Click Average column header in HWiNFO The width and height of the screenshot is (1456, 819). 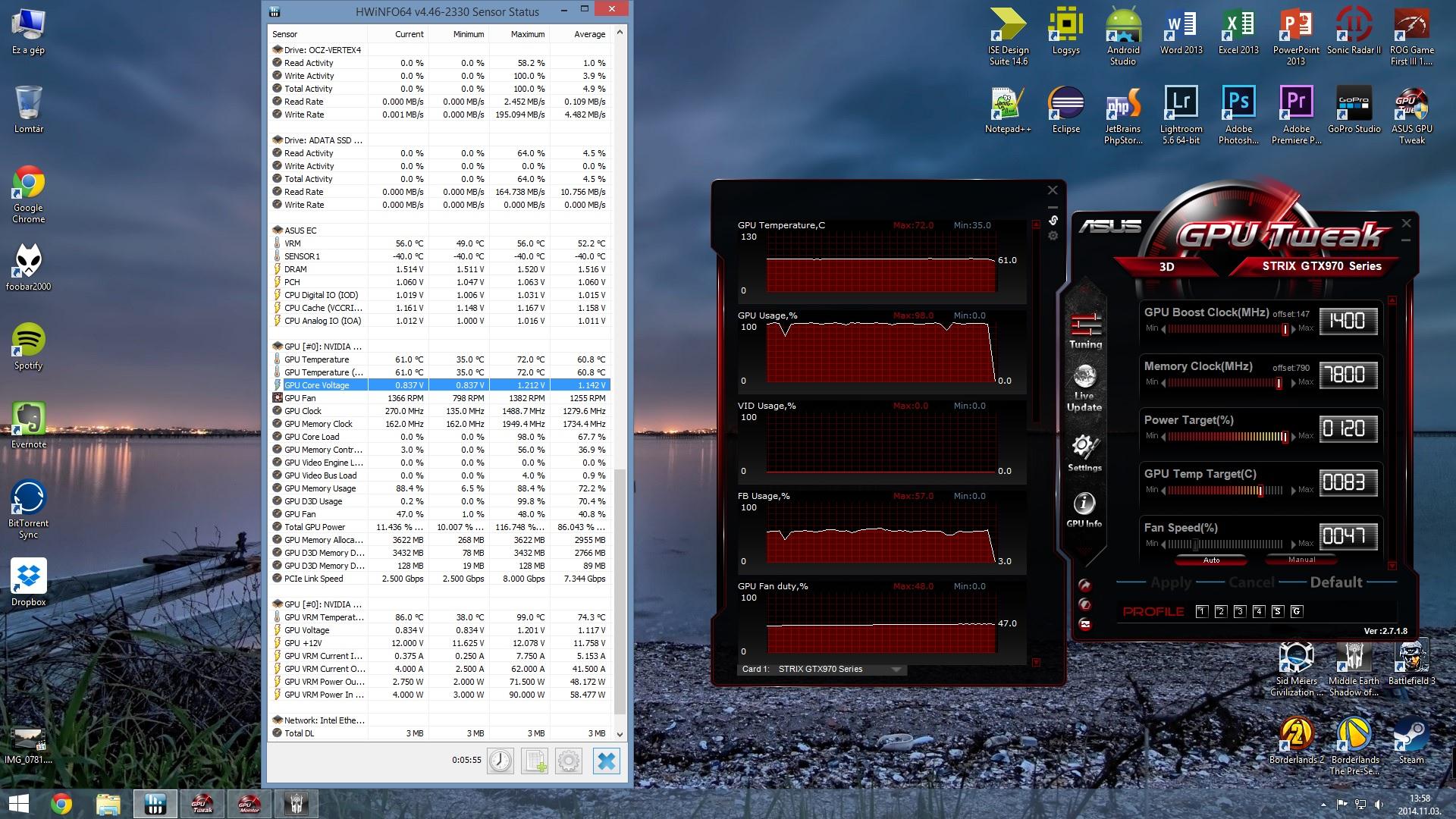tap(580, 34)
